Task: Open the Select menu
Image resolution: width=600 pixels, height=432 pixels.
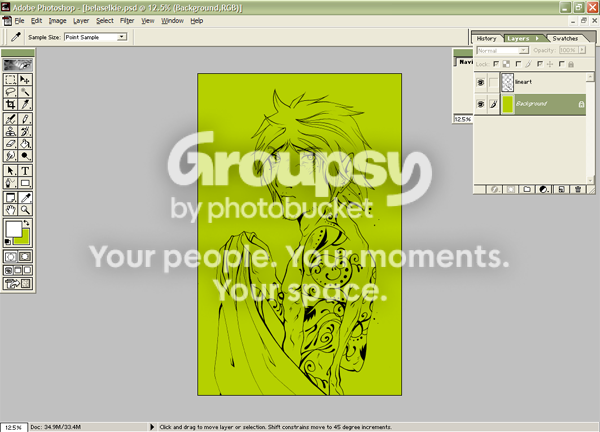Action: coord(104,21)
